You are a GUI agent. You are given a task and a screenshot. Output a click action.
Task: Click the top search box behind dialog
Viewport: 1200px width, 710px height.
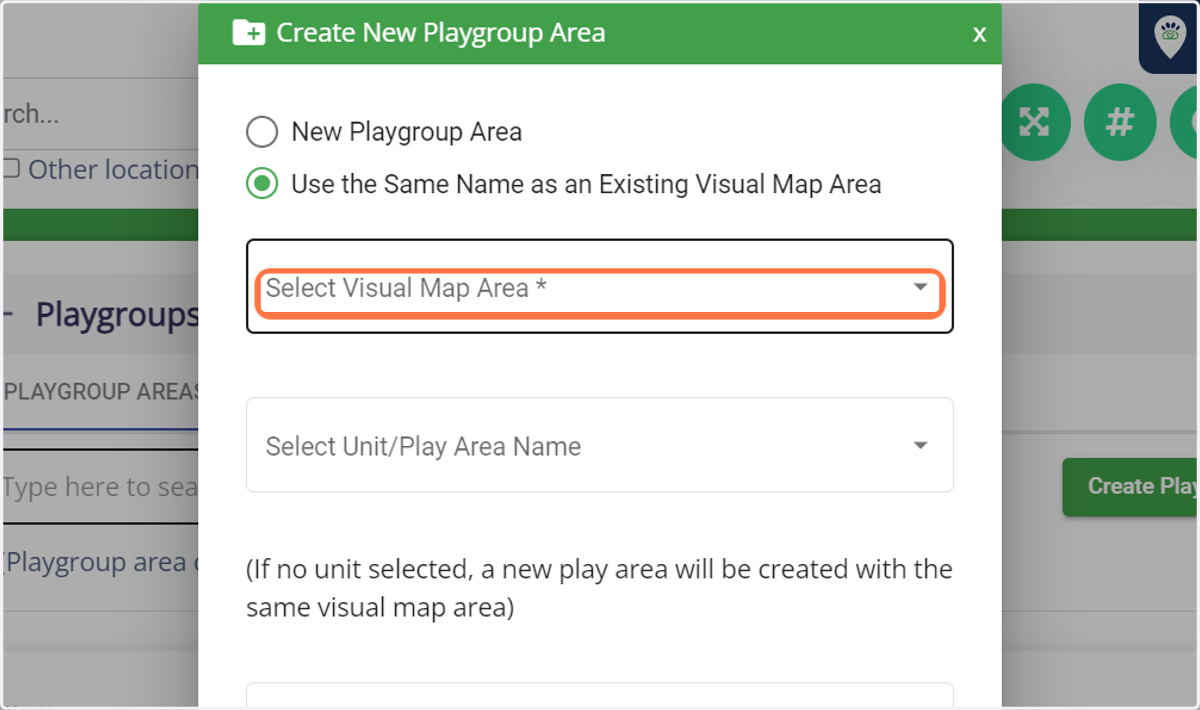(100, 113)
